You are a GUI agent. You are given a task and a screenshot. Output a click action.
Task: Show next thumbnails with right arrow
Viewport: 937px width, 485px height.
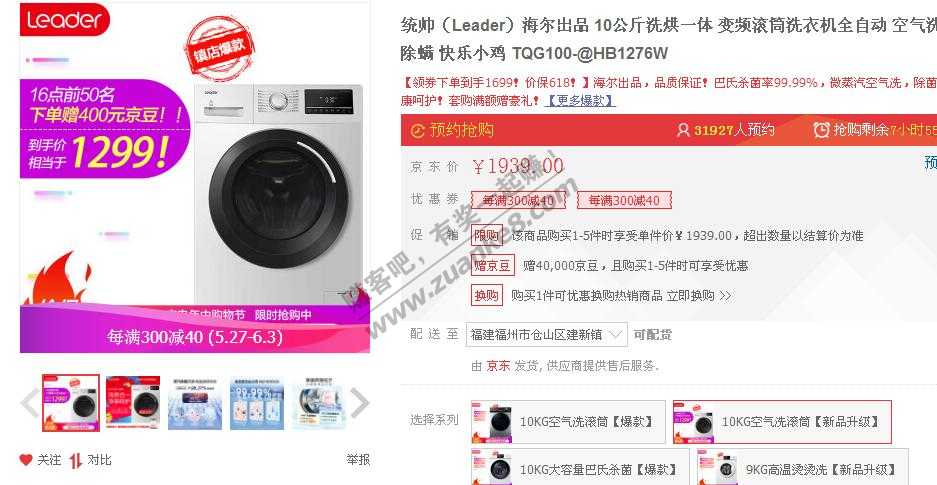[x=359, y=403]
